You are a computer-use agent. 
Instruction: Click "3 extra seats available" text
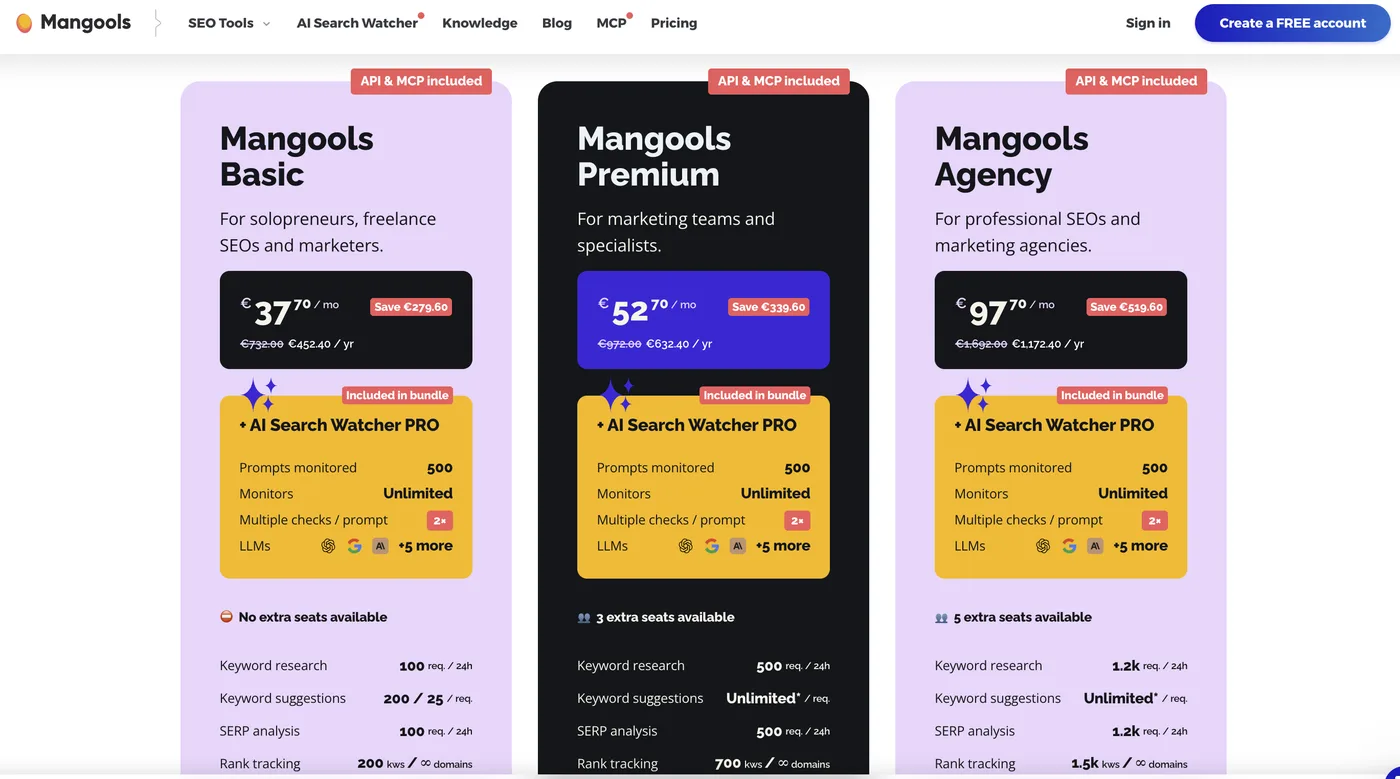coord(665,617)
